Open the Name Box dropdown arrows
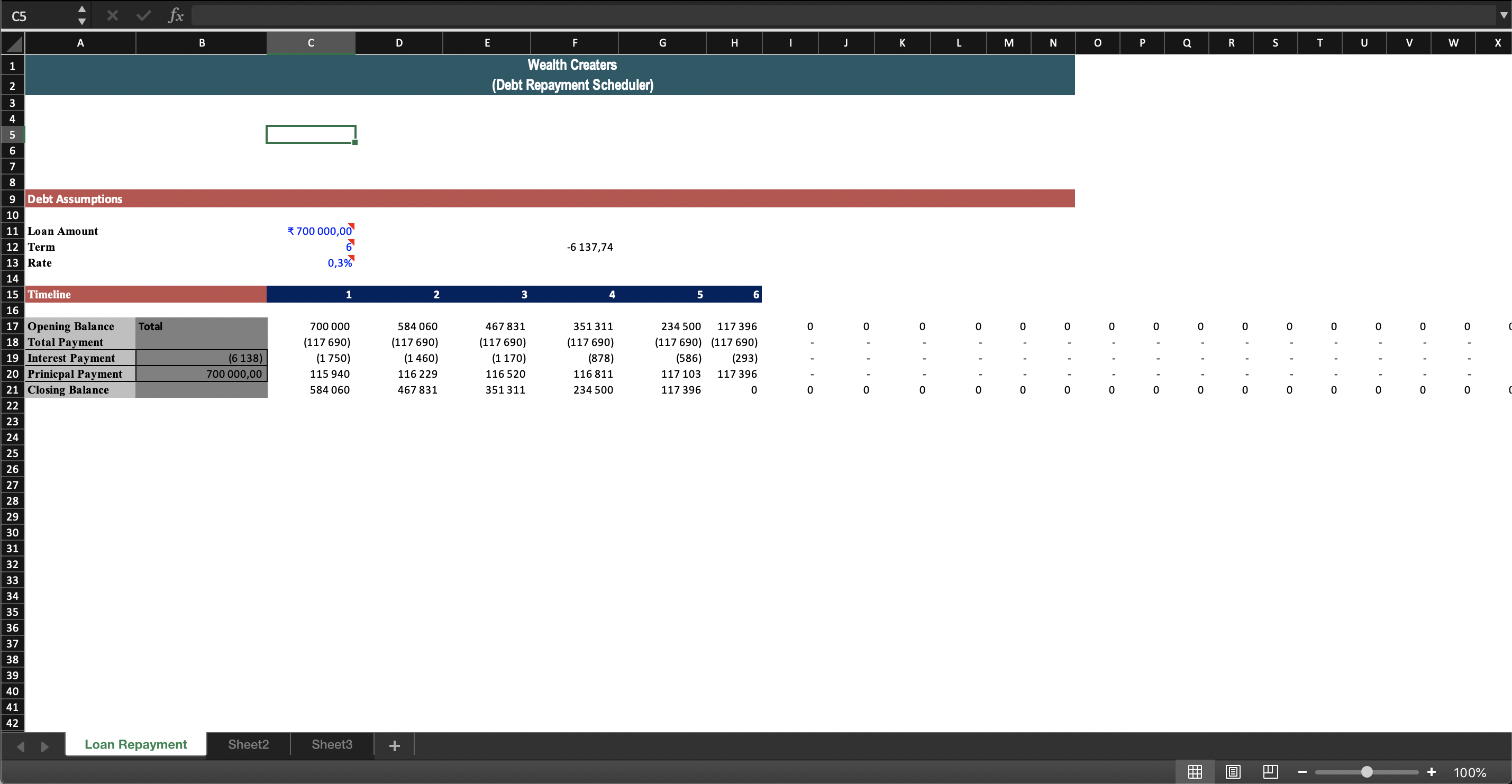1512x784 pixels. [81, 16]
